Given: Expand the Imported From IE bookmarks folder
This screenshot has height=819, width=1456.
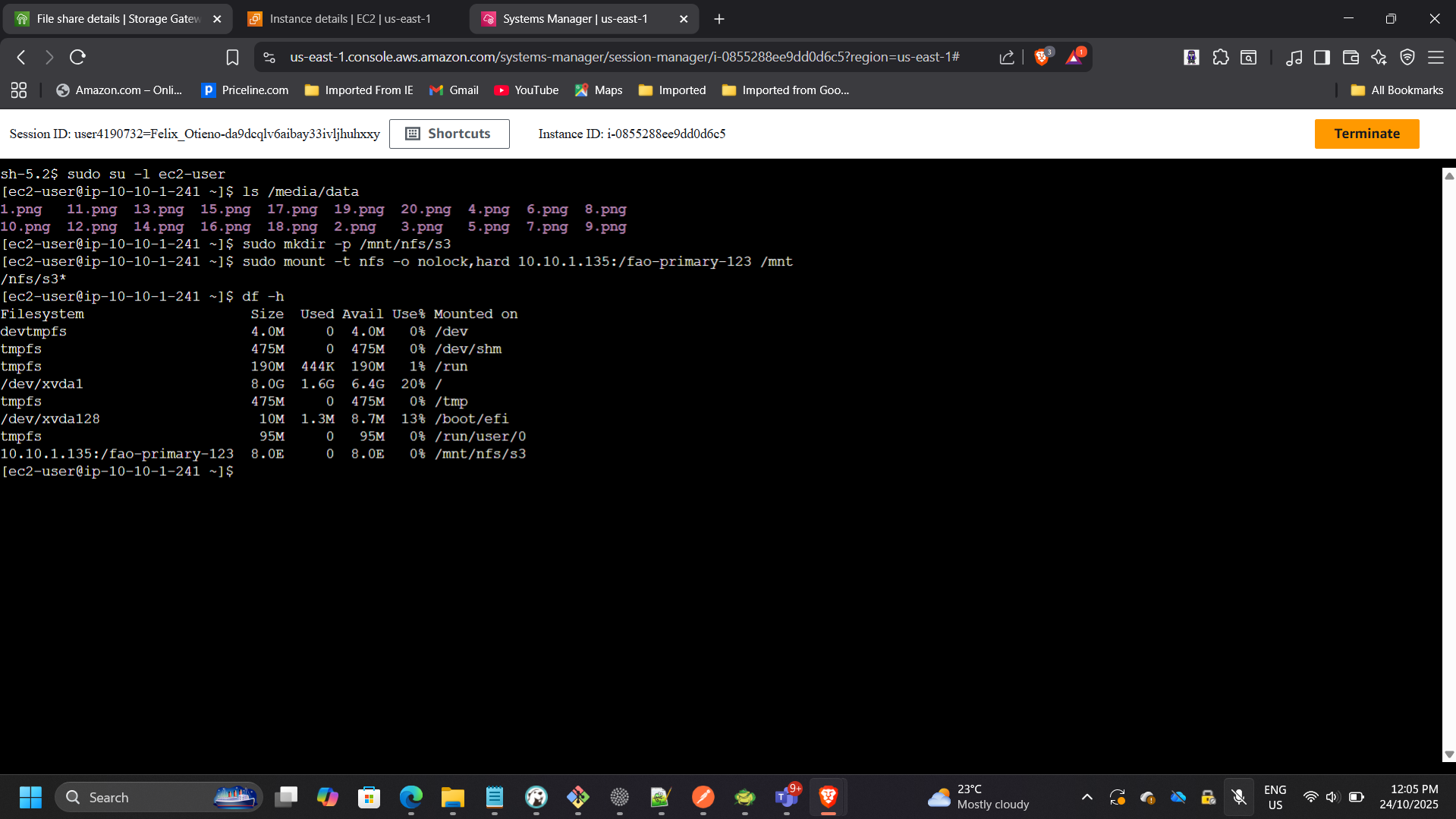Looking at the screenshot, I should [359, 90].
